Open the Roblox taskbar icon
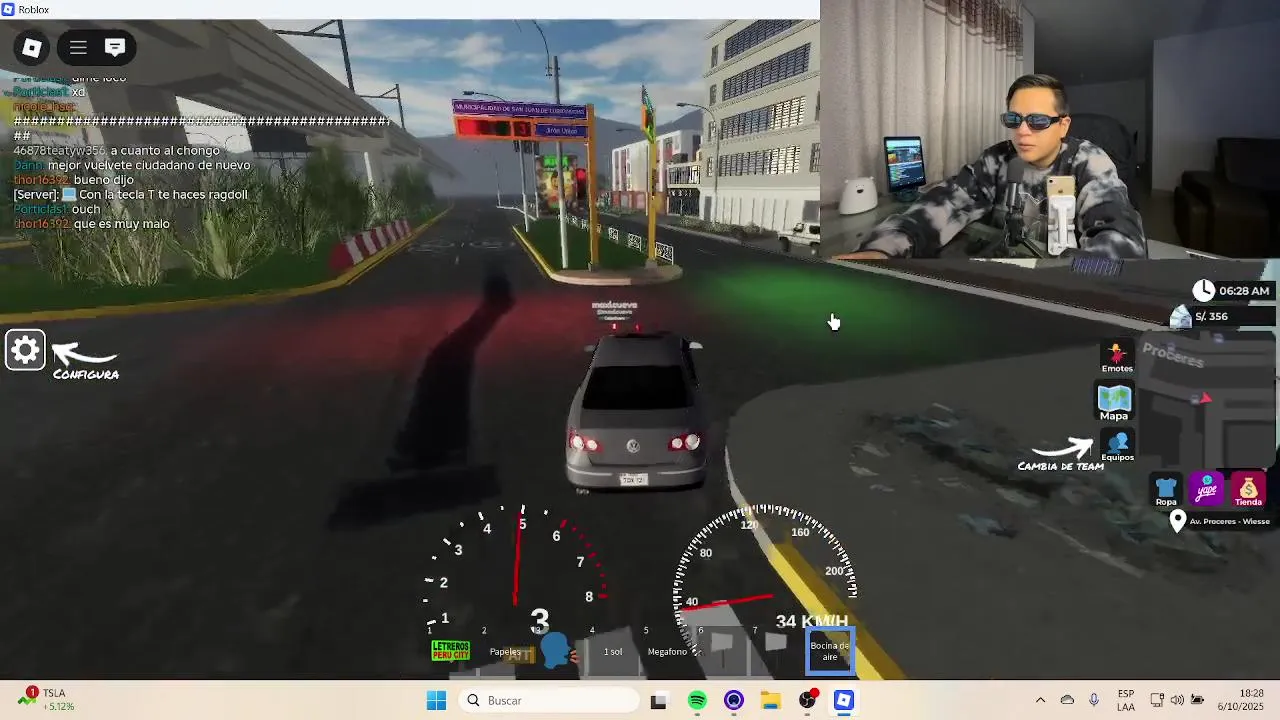Viewport: 1280px width, 720px height. (x=844, y=701)
